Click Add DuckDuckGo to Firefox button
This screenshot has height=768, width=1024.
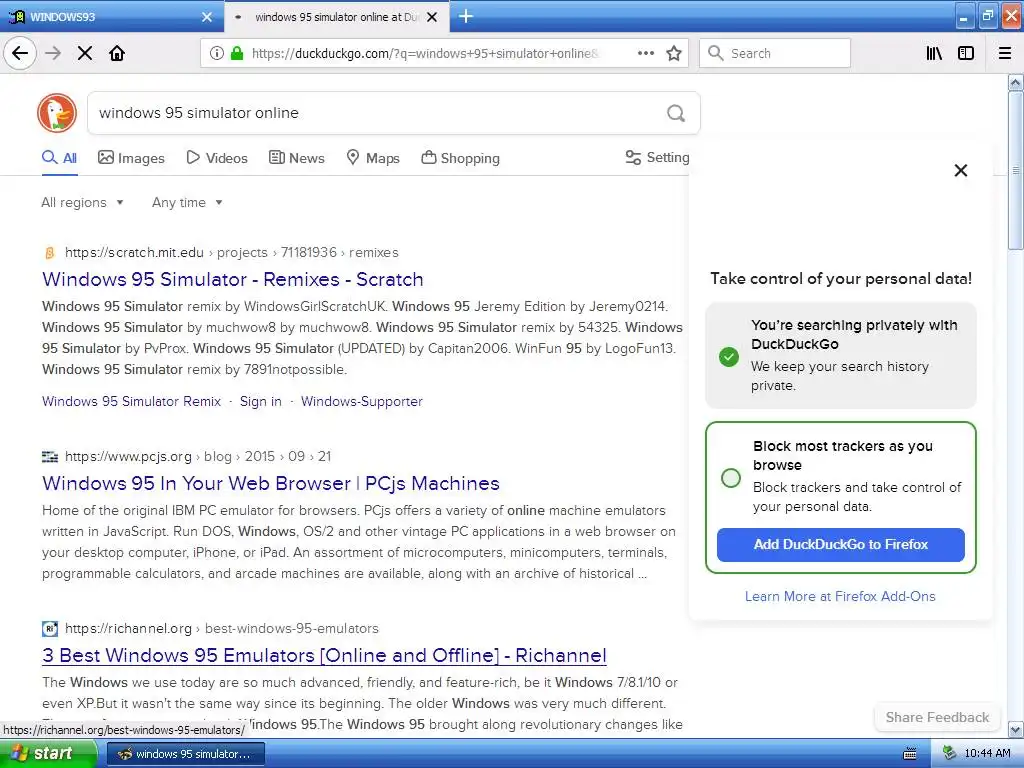(840, 545)
